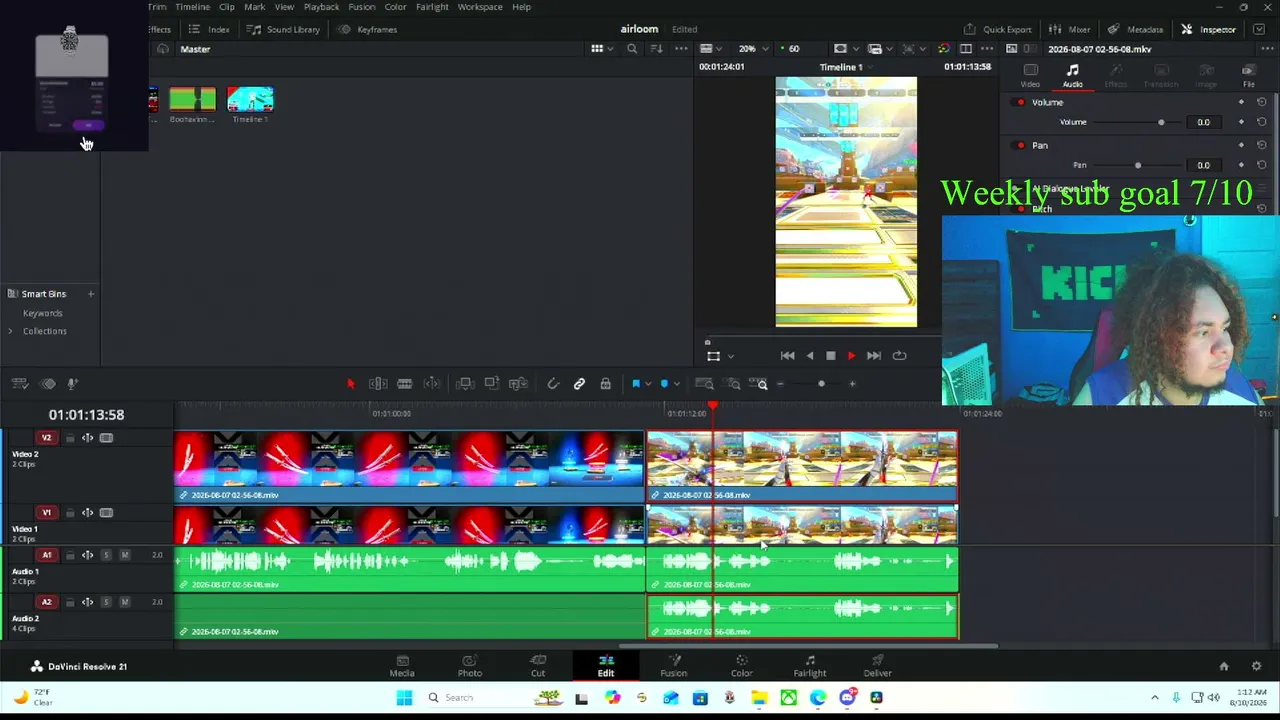Open Windows Start menu
The height and width of the screenshot is (720, 1280).
coord(404,698)
